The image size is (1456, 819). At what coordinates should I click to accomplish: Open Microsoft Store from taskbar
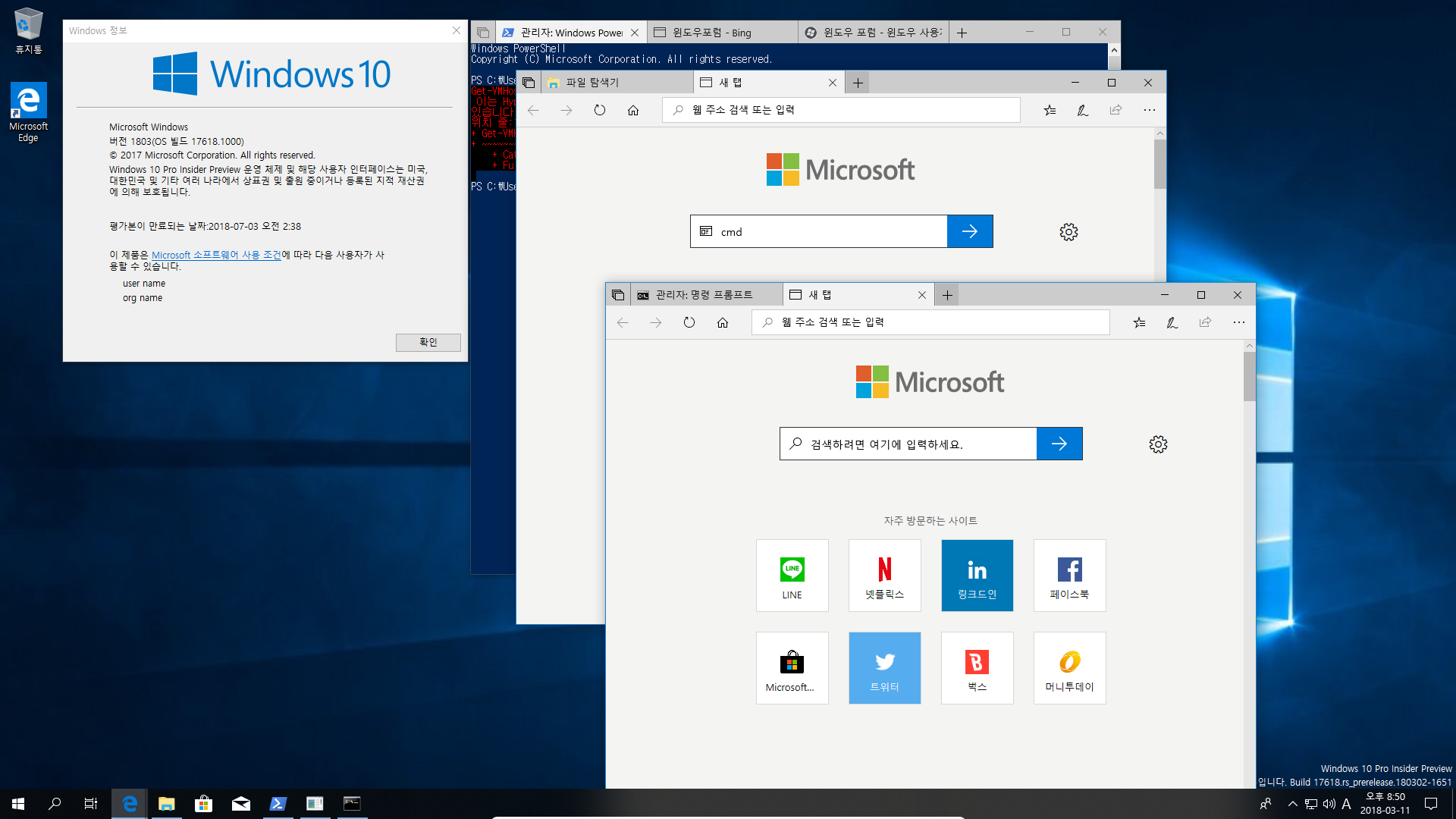point(203,804)
